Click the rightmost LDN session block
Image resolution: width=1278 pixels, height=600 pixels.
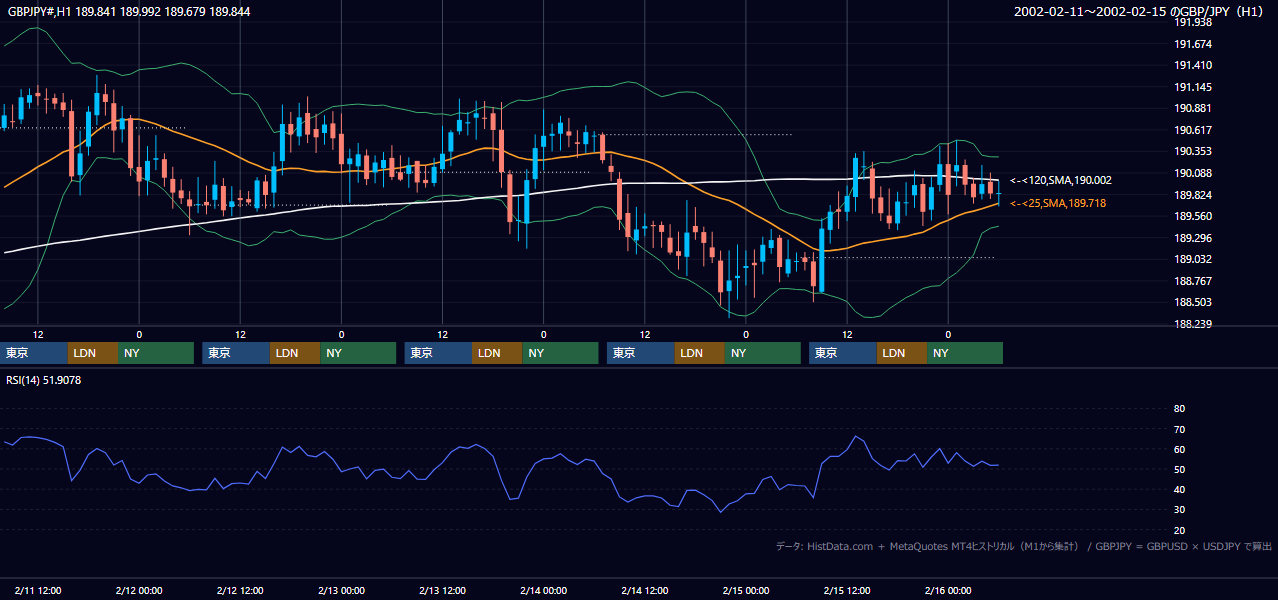pyautogui.click(x=902, y=353)
